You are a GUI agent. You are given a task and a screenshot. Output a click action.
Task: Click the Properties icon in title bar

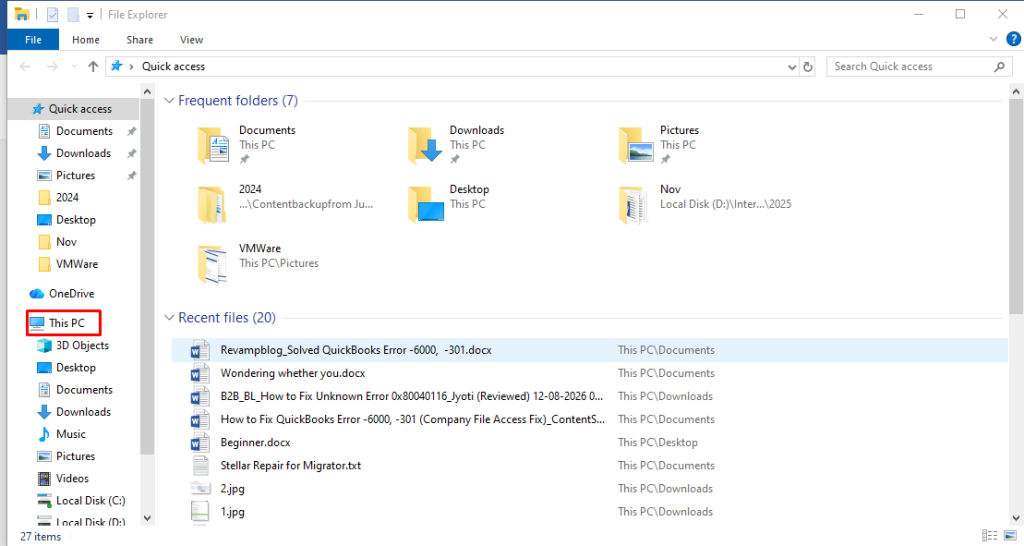coord(52,14)
